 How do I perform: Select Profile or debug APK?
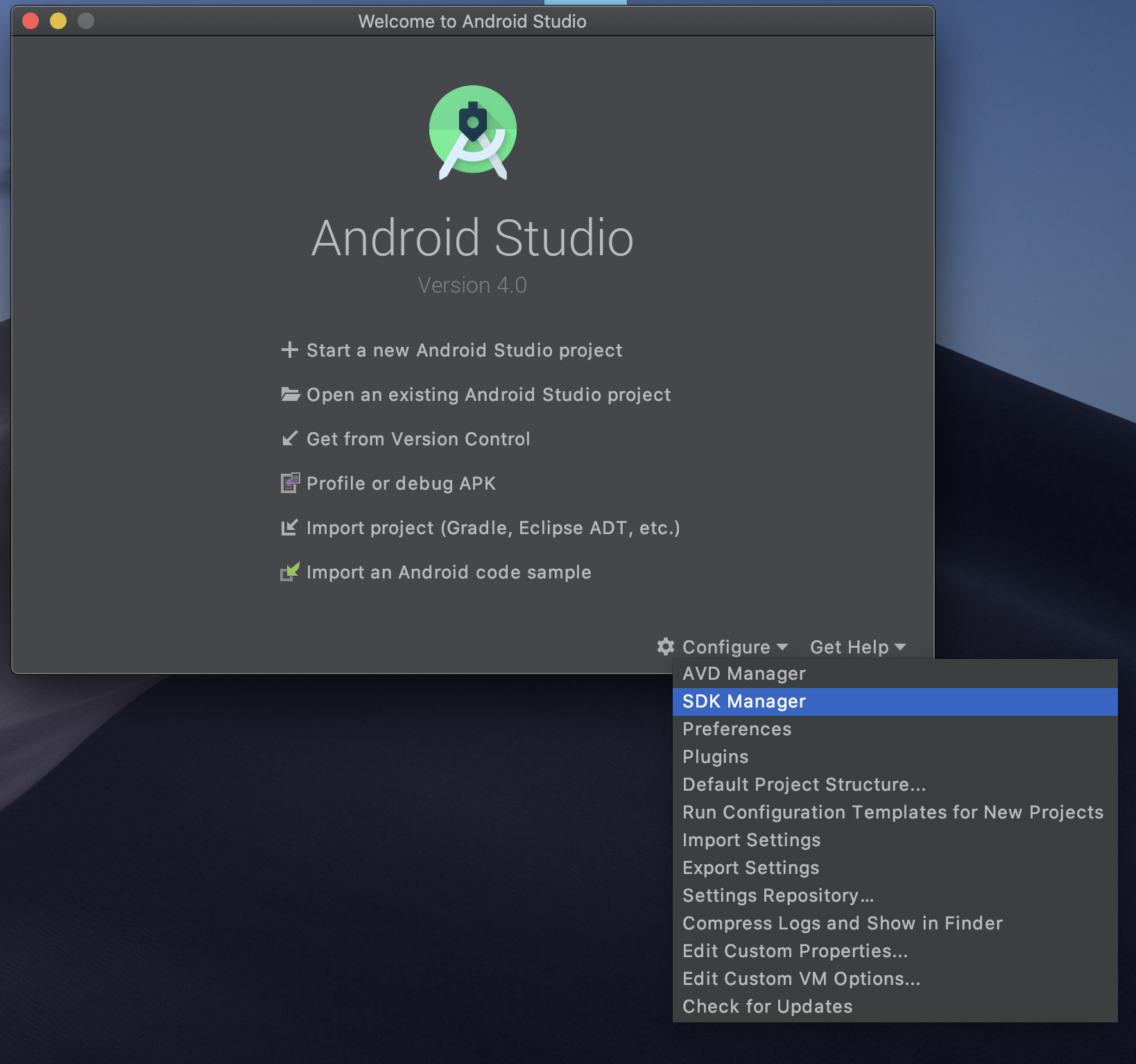(401, 483)
